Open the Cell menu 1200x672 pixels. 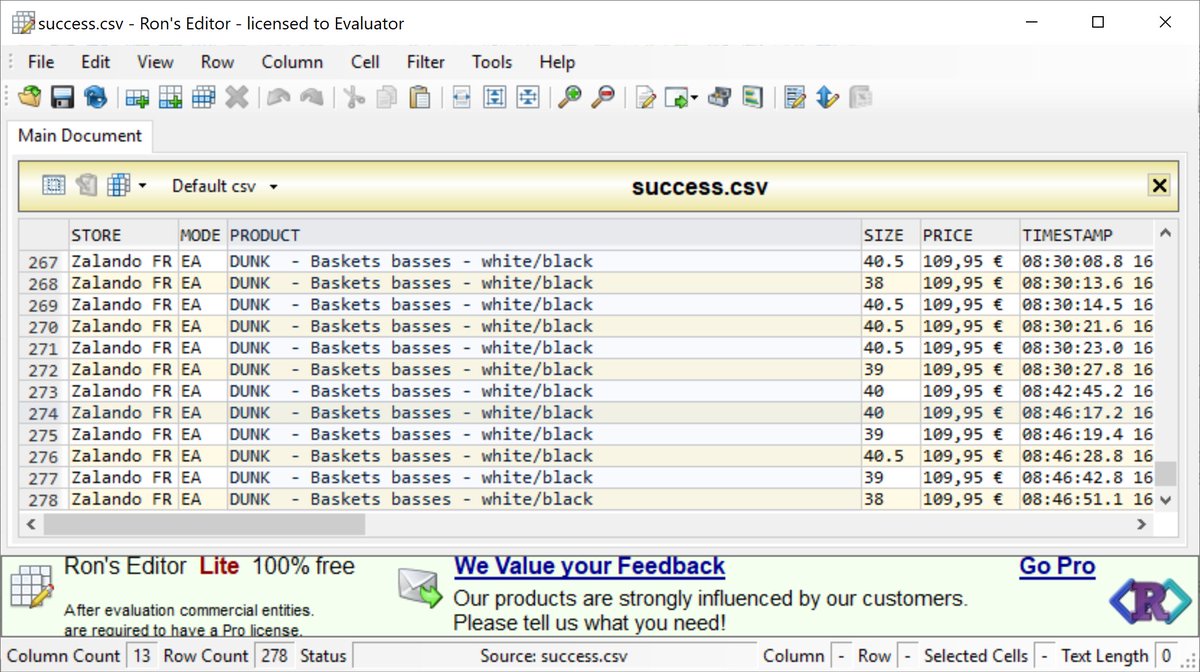[x=365, y=62]
